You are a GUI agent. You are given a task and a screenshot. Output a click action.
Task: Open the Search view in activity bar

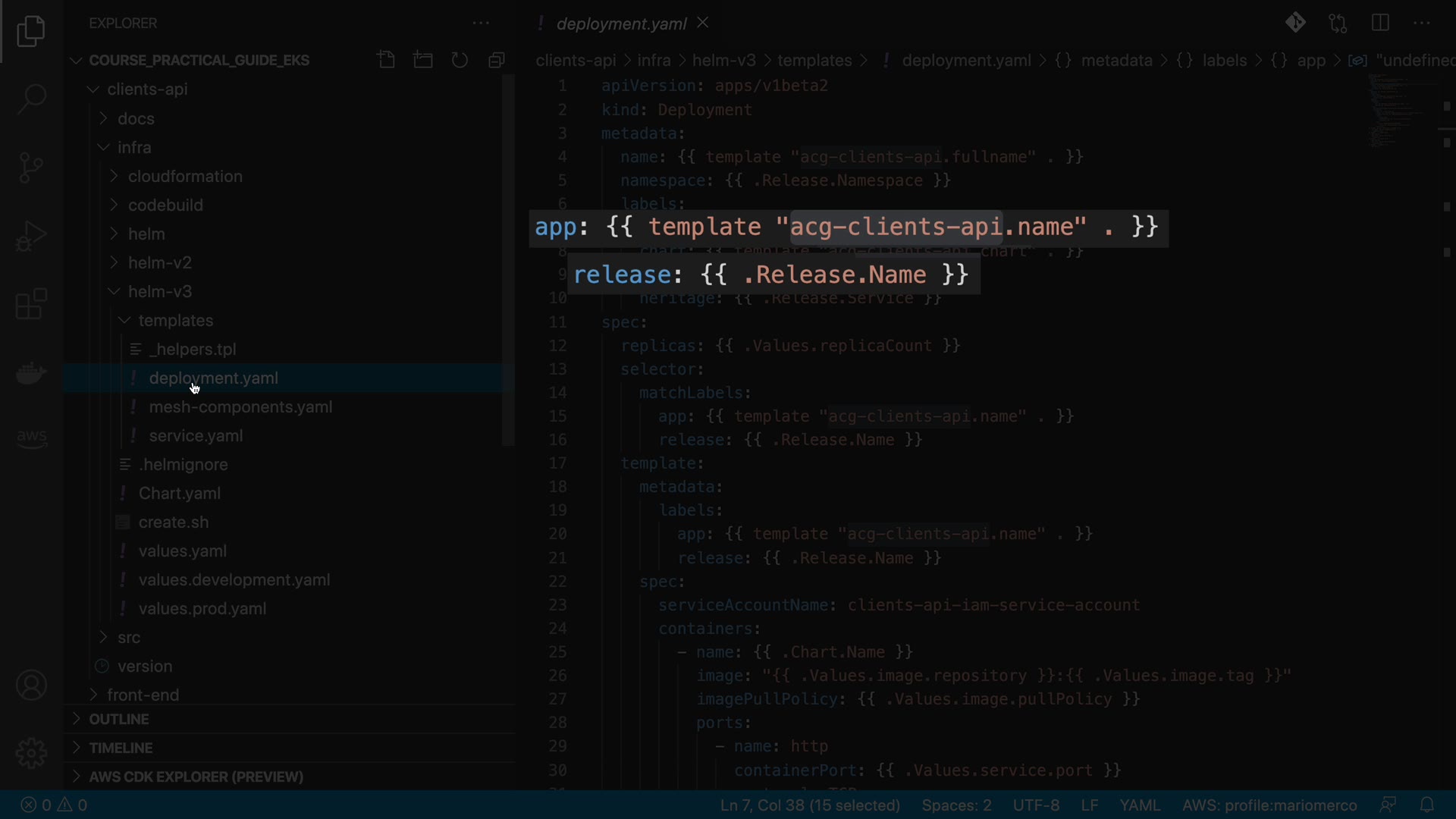[x=31, y=99]
